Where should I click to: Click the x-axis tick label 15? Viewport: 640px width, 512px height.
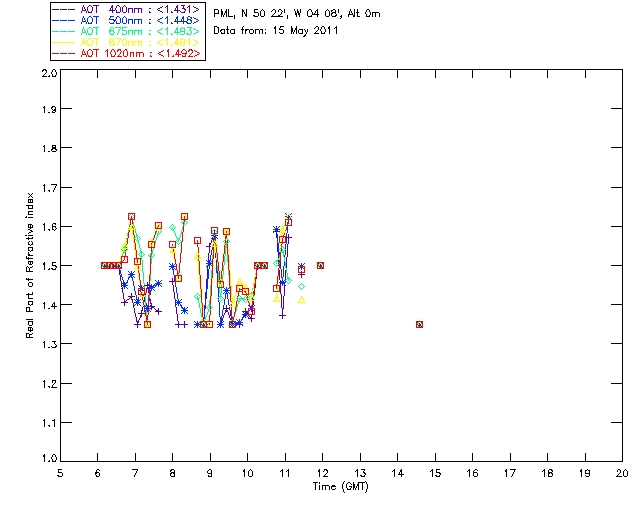coord(435,473)
